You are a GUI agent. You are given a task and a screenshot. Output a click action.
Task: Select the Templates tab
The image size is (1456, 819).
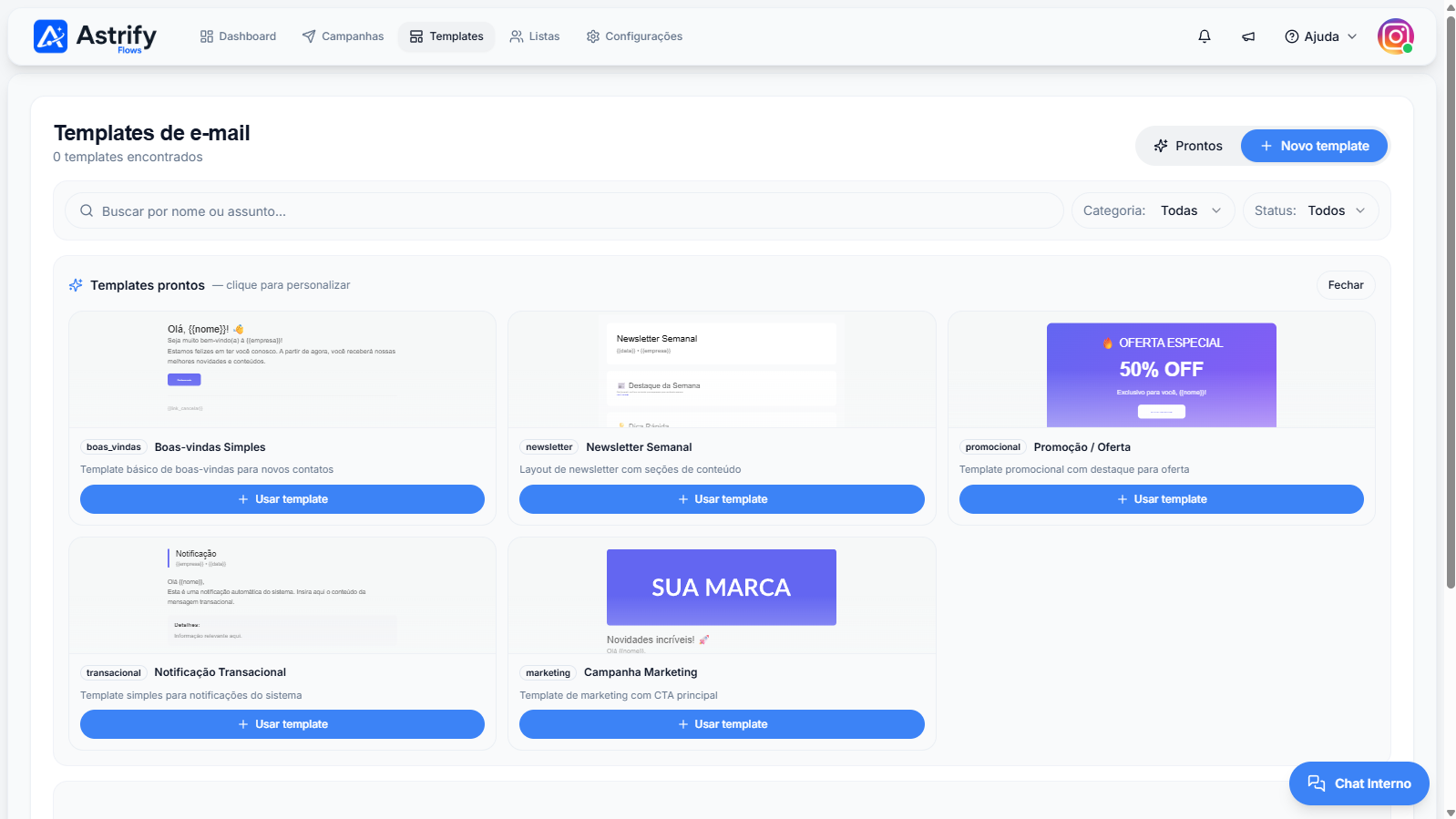pos(446,36)
